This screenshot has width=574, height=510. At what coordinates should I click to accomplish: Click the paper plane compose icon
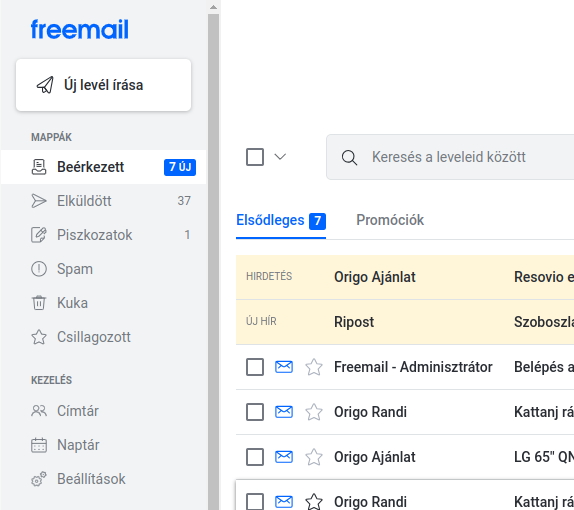pos(45,85)
